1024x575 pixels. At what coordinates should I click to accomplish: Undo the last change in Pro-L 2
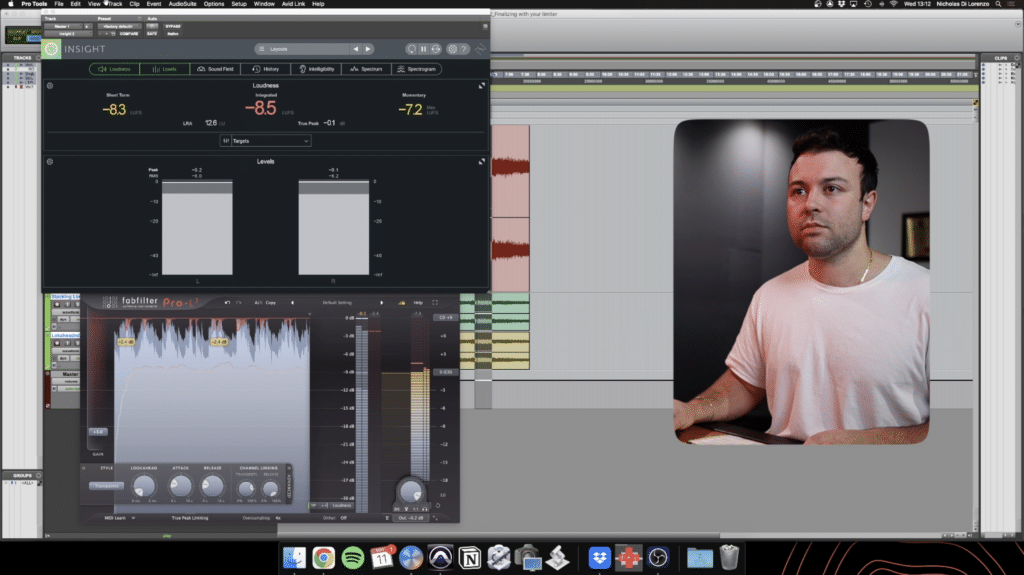(227, 303)
